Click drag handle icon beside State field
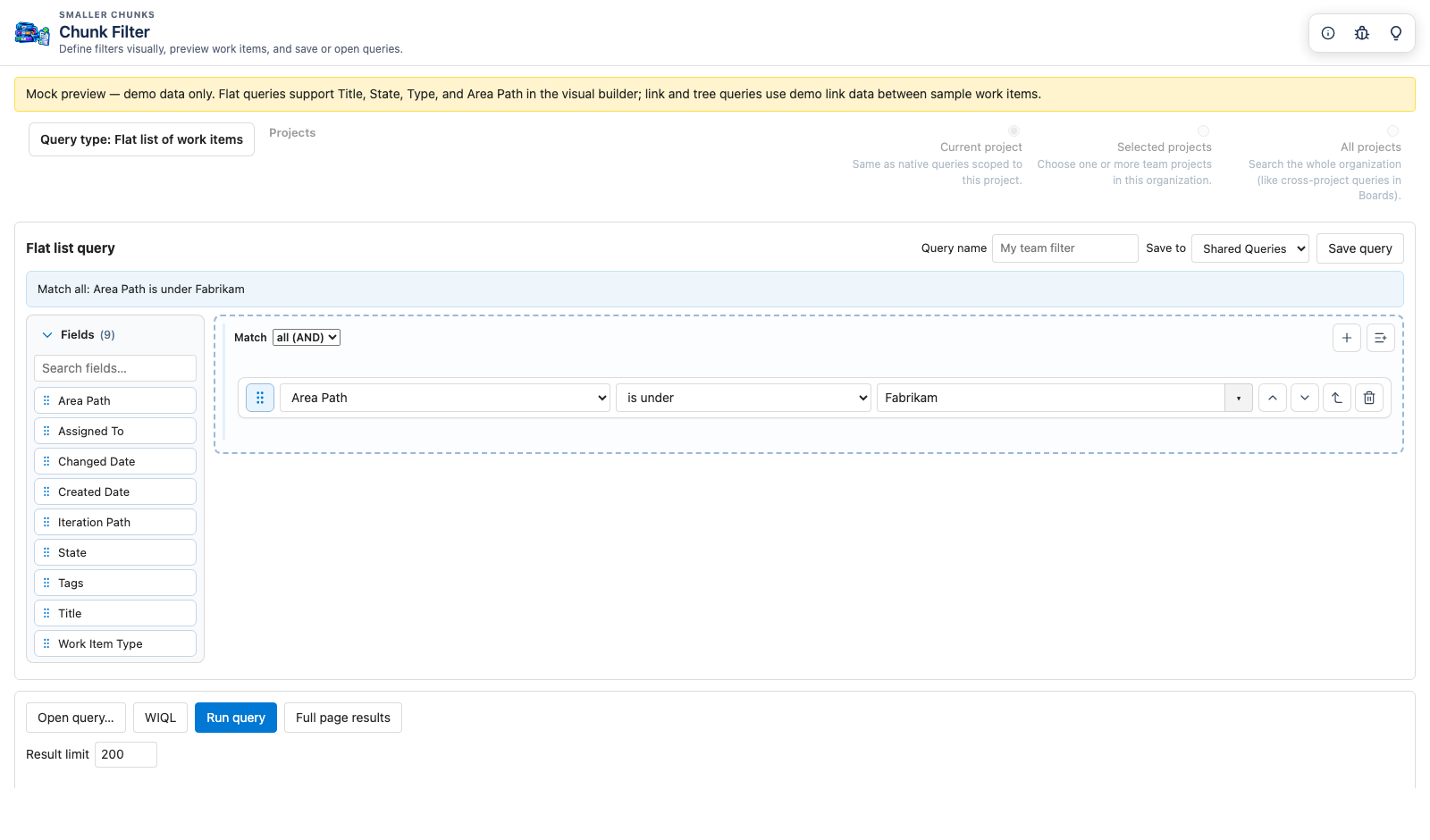This screenshot has height=840, width=1430. 46,552
